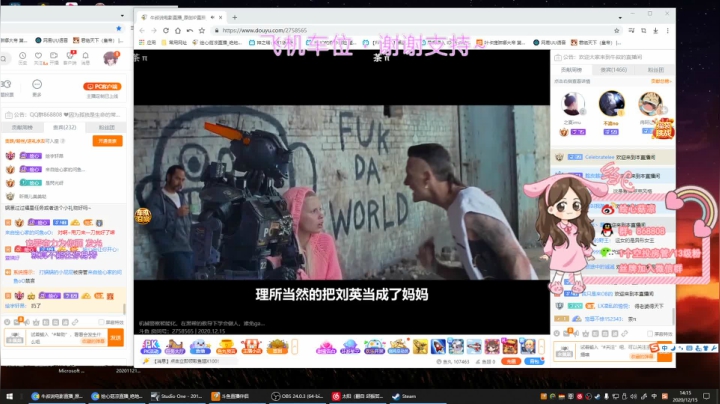Open History clock icon in left window
This screenshot has width=720, height=404.
click(22, 58)
